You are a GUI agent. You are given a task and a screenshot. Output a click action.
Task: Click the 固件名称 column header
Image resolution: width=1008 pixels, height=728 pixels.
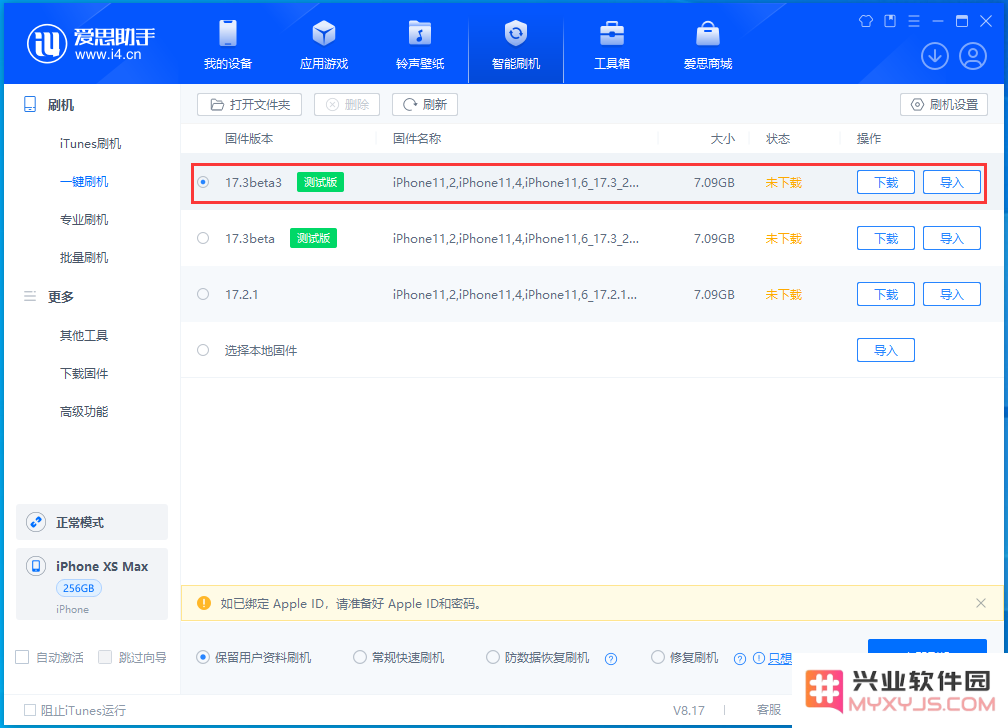[x=417, y=138]
